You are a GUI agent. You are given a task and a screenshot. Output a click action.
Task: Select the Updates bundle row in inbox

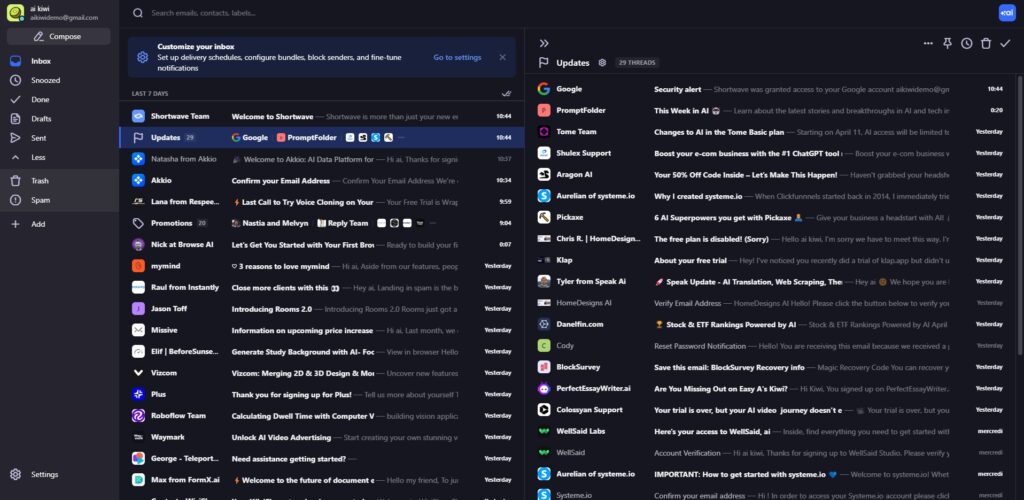pyautogui.click(x=321, y=138)
